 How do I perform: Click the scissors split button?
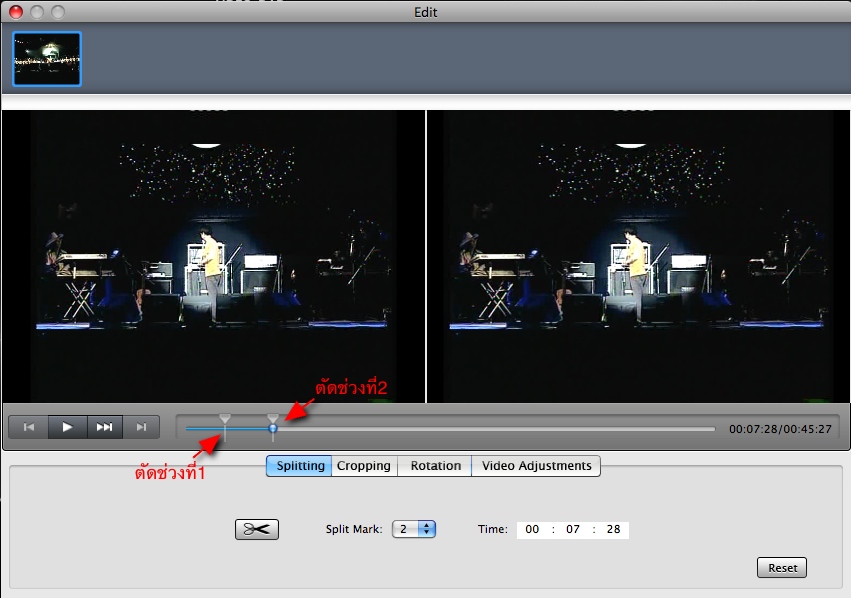257,529
